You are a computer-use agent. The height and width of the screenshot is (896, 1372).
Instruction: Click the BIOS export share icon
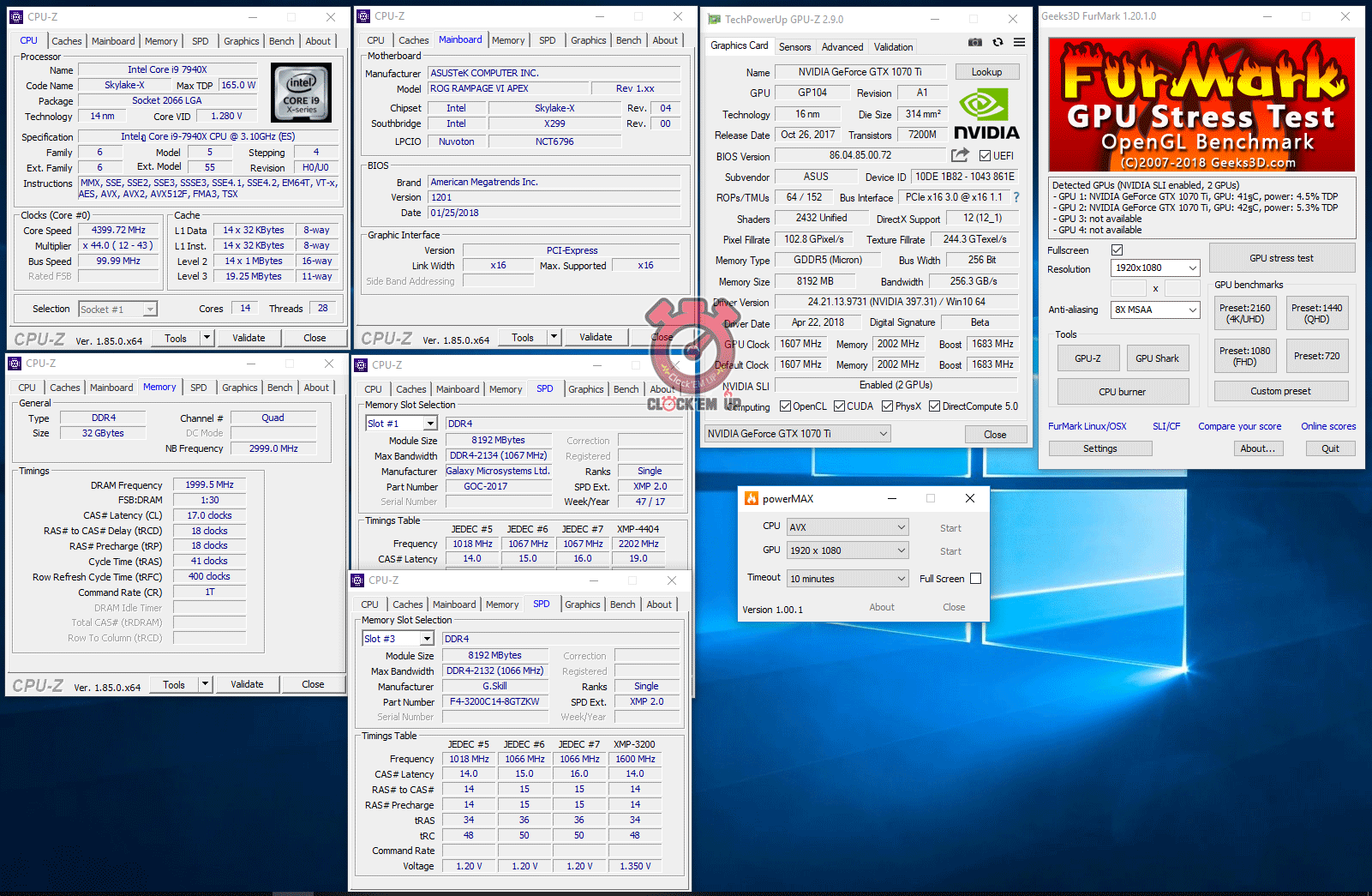point(960,155)
